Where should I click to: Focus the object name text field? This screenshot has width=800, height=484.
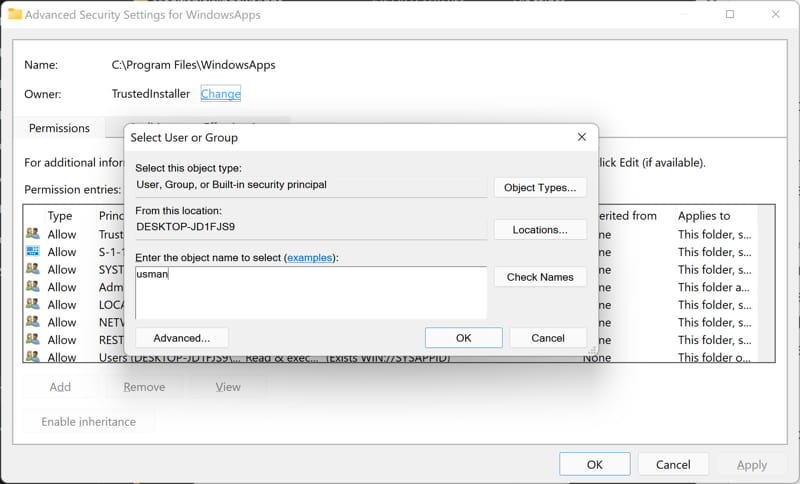click(x=311, y=293)
